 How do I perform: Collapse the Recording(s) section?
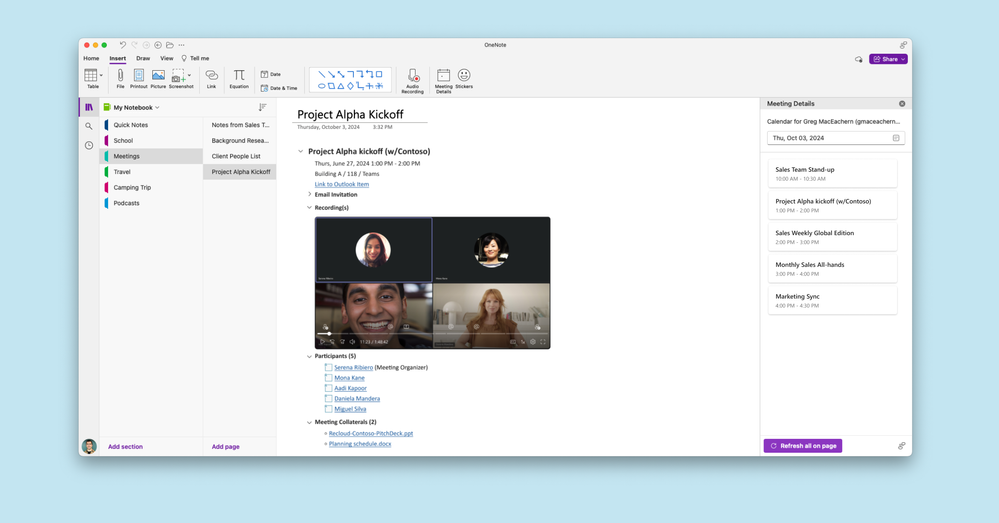[310, 208]
